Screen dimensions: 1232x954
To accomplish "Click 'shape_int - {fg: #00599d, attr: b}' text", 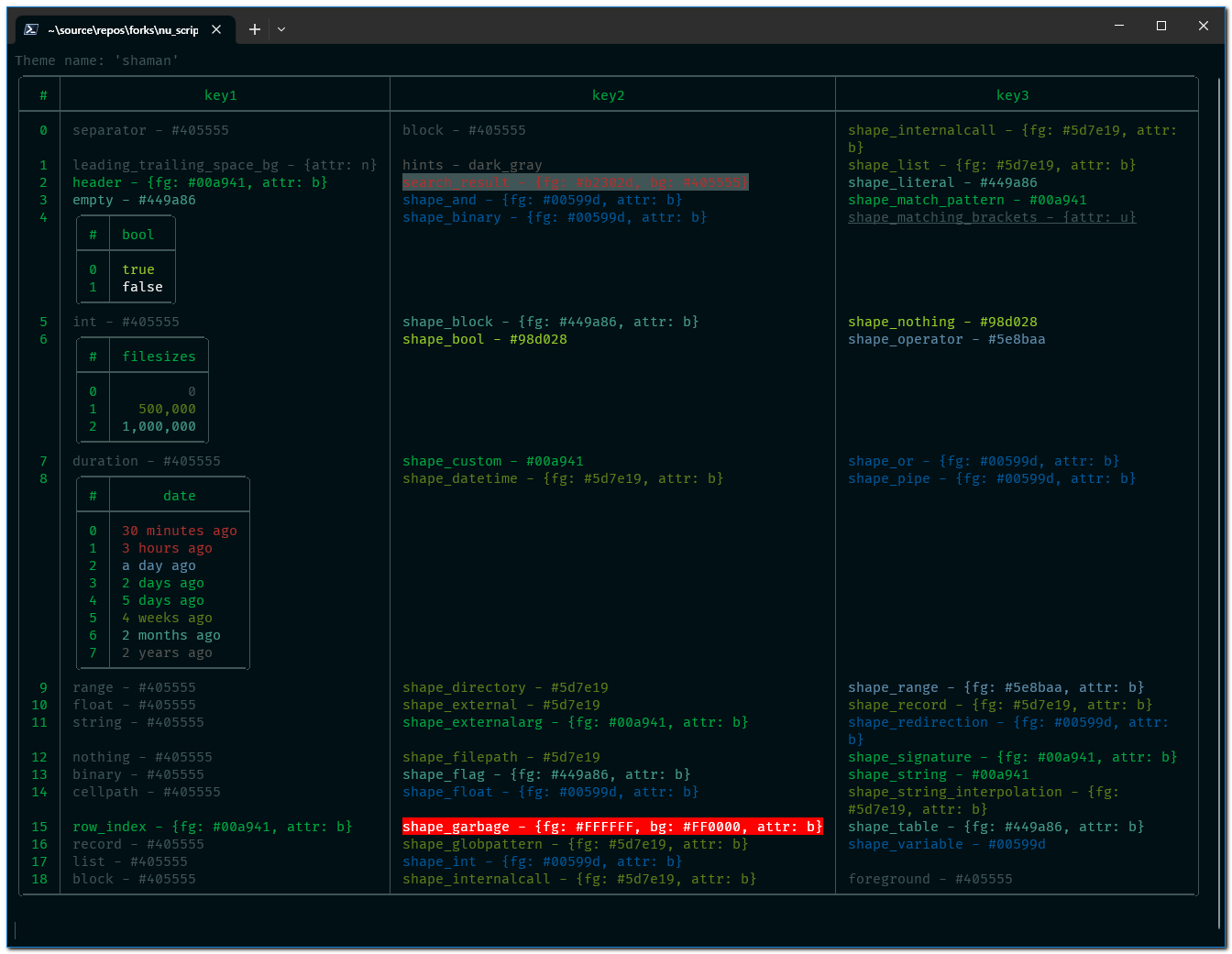I will (x=543, y=861).
